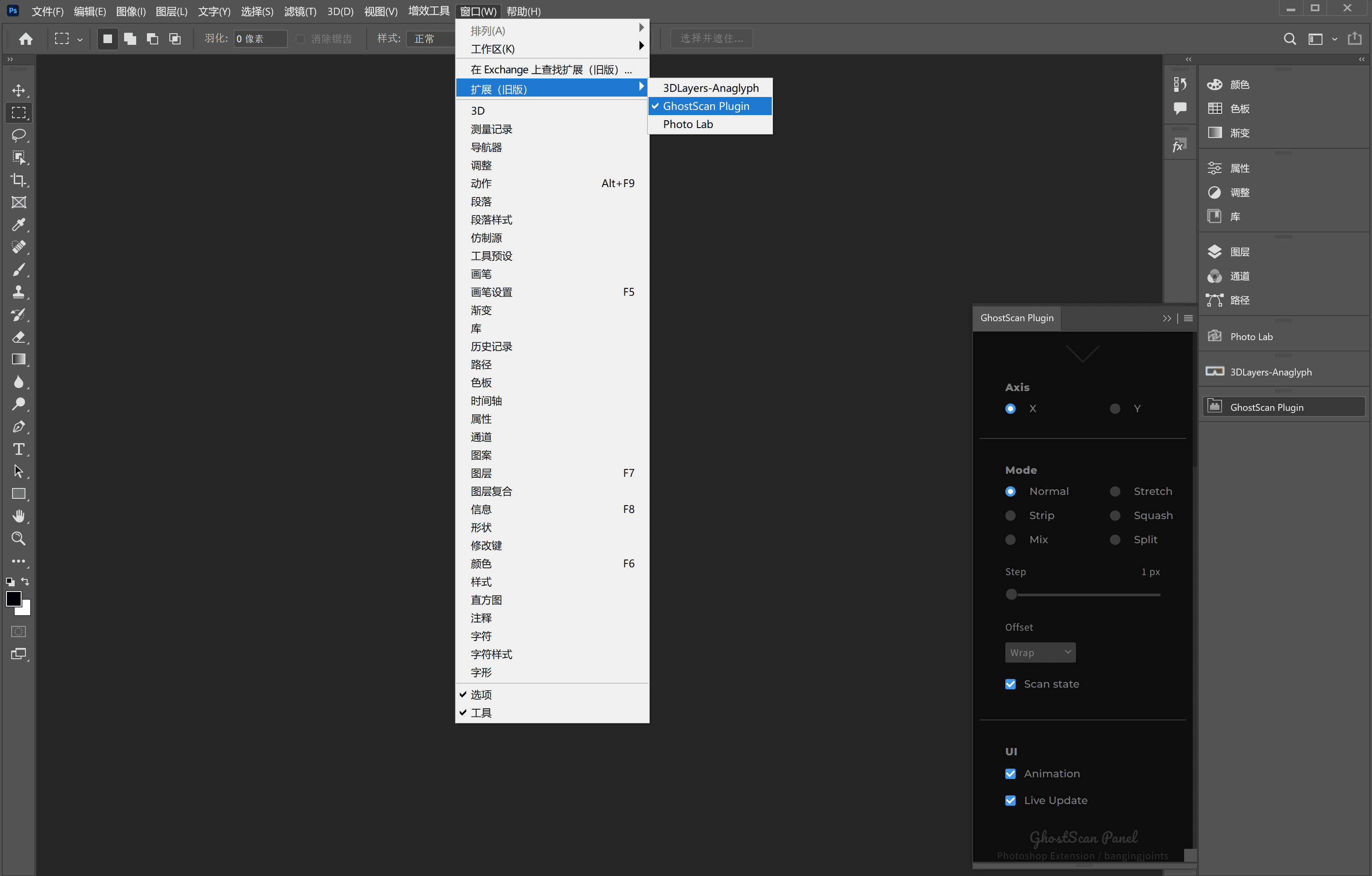Disable the Live Update checkbox
The image size is (1372, 876).
[x=1010, y=800]
